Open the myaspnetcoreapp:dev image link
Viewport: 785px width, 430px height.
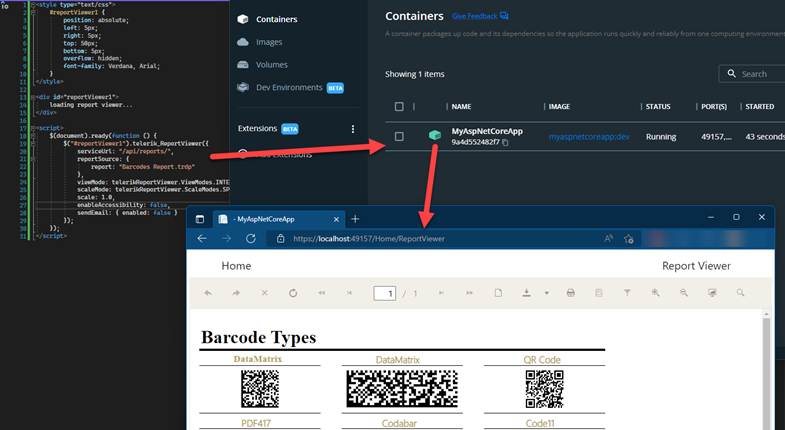[589, 136]
